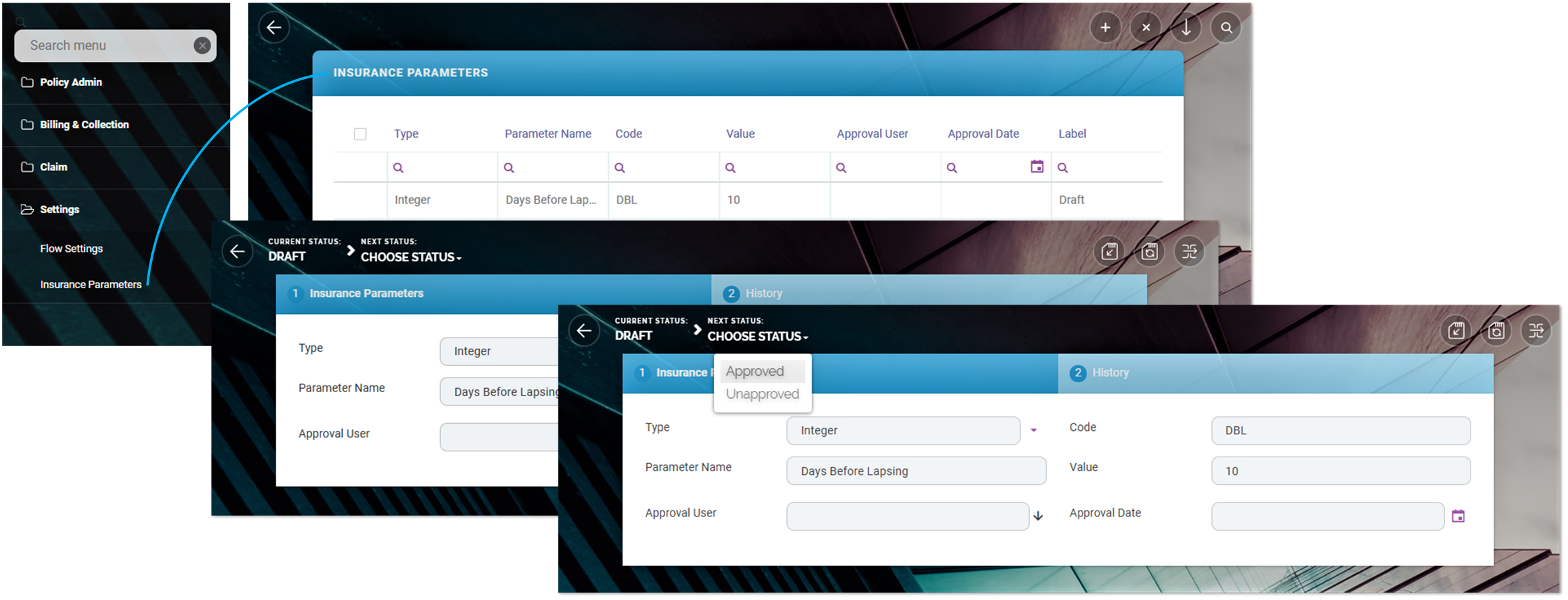Click the back arrow in the front form panel
This screenshot has height=600, width=1568.
pyautogui.click(x=584, y=330)
